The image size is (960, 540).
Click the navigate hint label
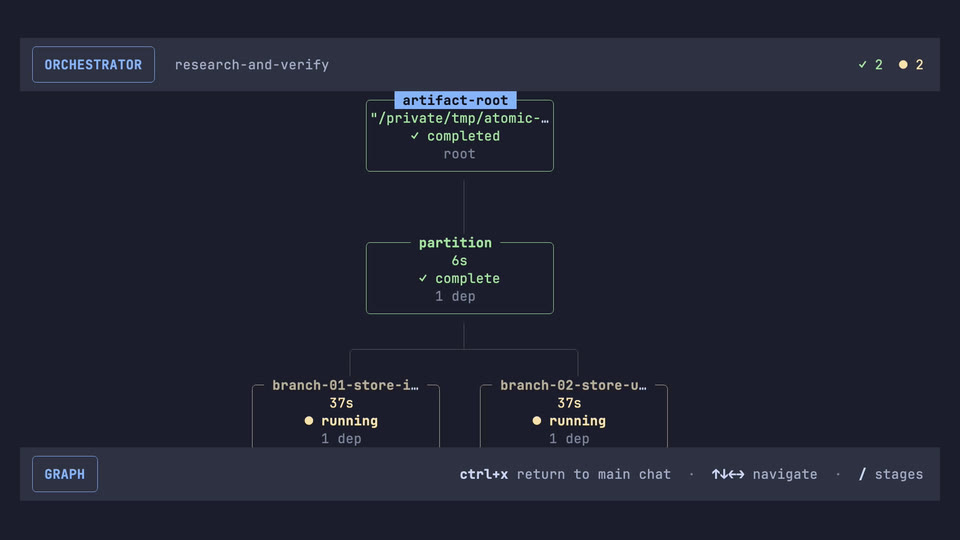(785, 474)
